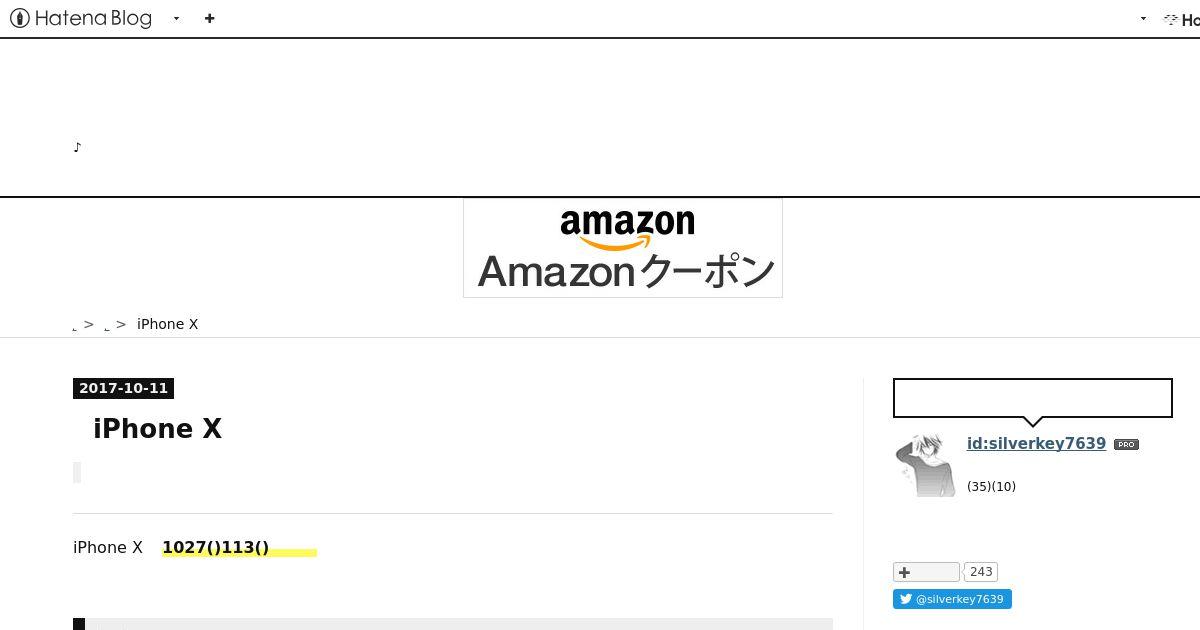The image size is (1200, 630).
Task: Go to the first breadcrumb home link
Action: tap(75, 328)
